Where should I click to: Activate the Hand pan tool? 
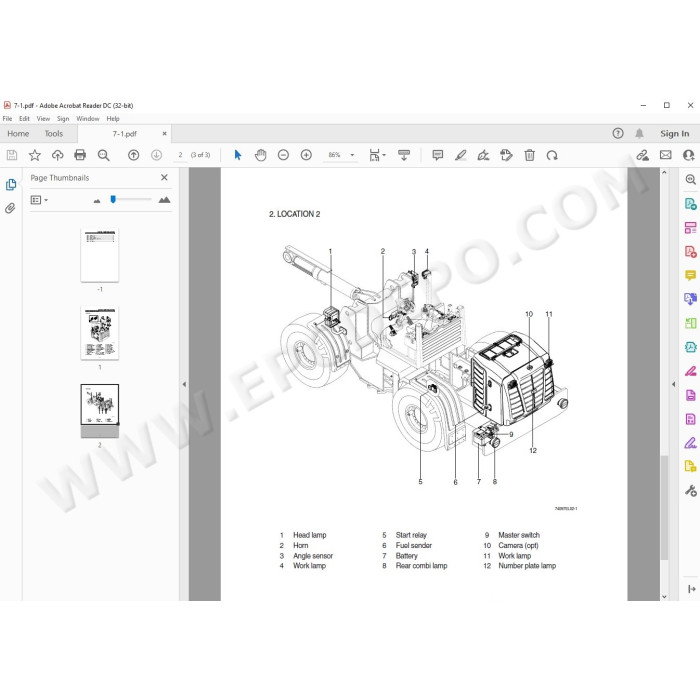coord(261,155)
